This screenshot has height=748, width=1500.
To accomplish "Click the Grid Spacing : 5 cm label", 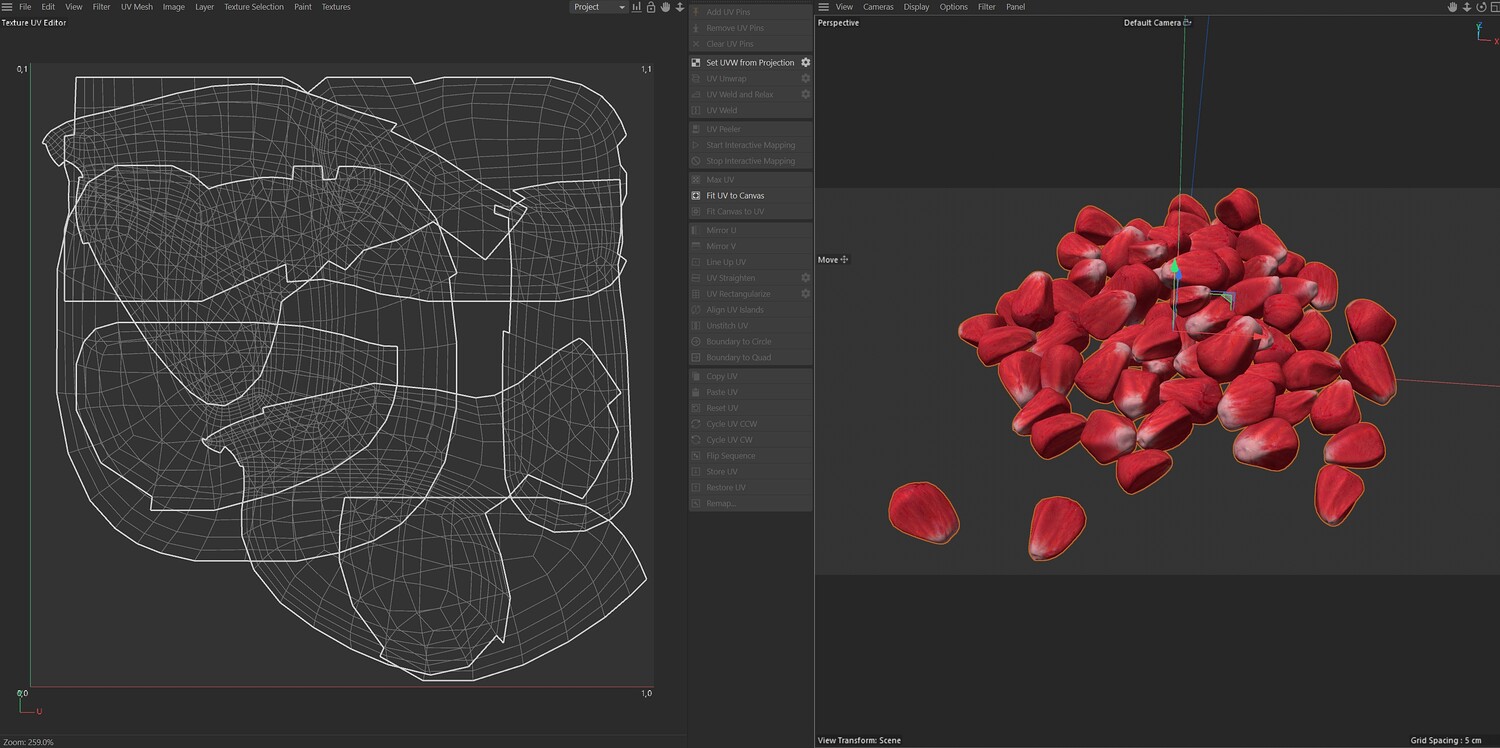I will click(x=1446, y=741).
